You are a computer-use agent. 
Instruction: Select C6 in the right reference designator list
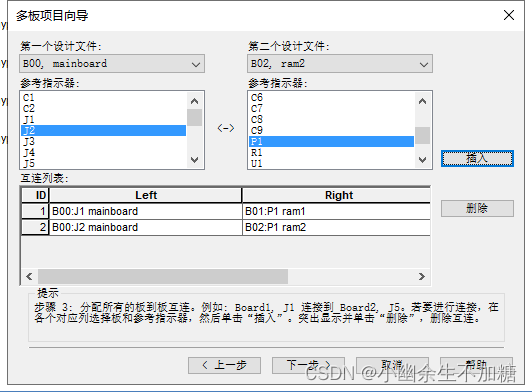click(x=331, y=97)
